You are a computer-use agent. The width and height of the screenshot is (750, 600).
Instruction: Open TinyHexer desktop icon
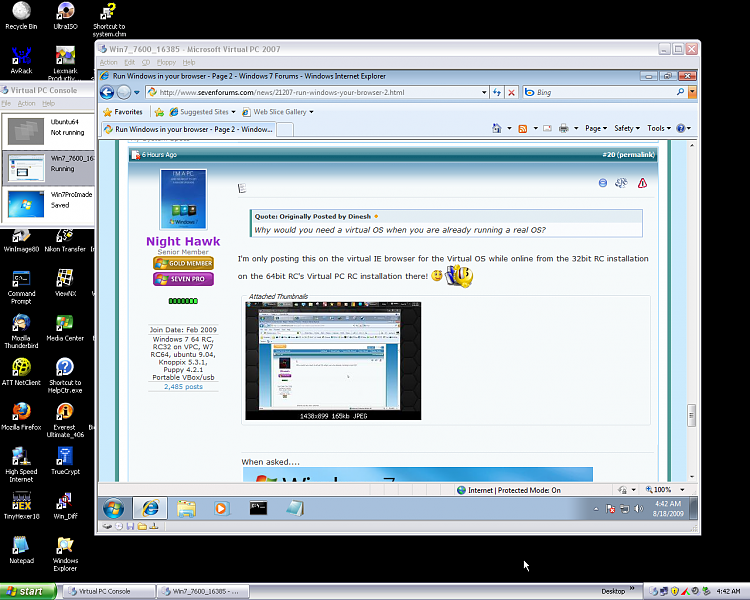coord(21,505)
